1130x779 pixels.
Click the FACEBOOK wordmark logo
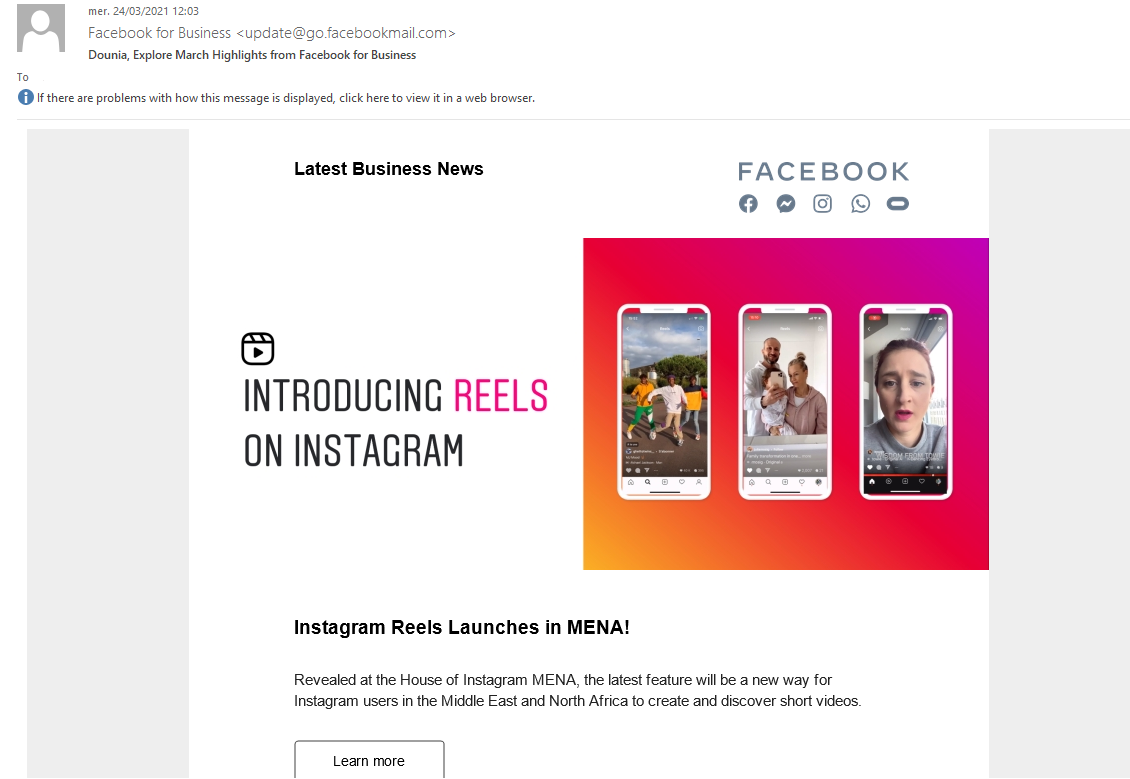[x=823, y=172]
